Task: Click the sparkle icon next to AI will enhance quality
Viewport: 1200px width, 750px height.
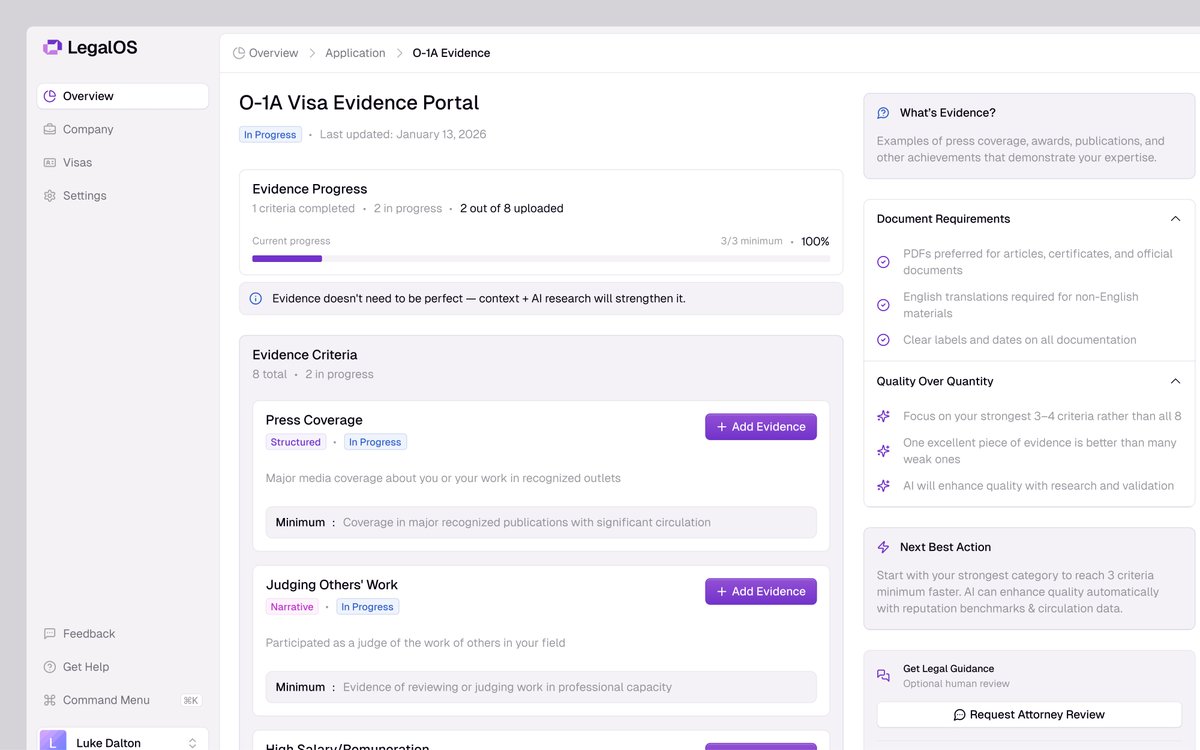Action: click(883, 486)
